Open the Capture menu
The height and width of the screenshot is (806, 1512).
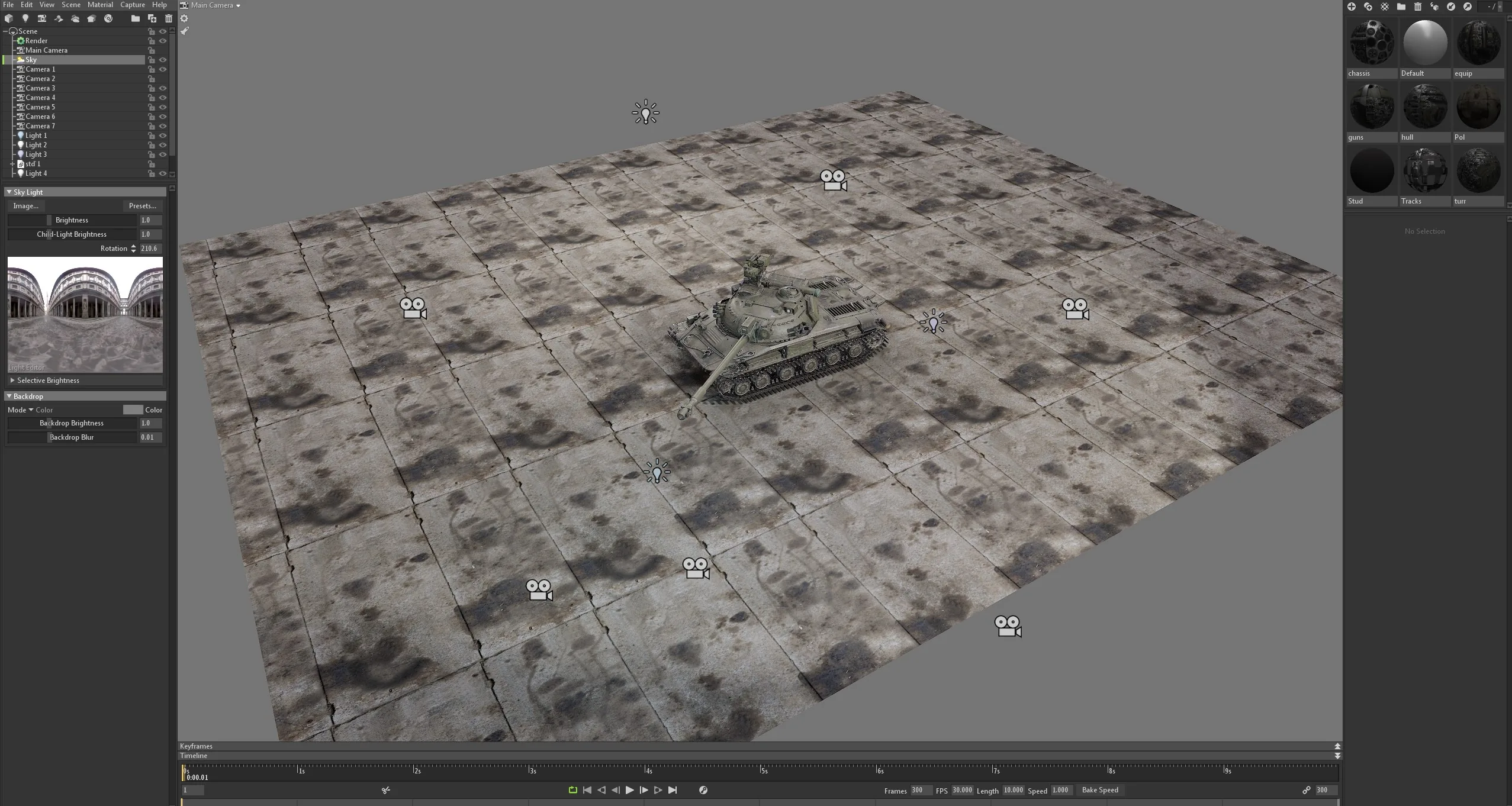[x=133, y=5]
